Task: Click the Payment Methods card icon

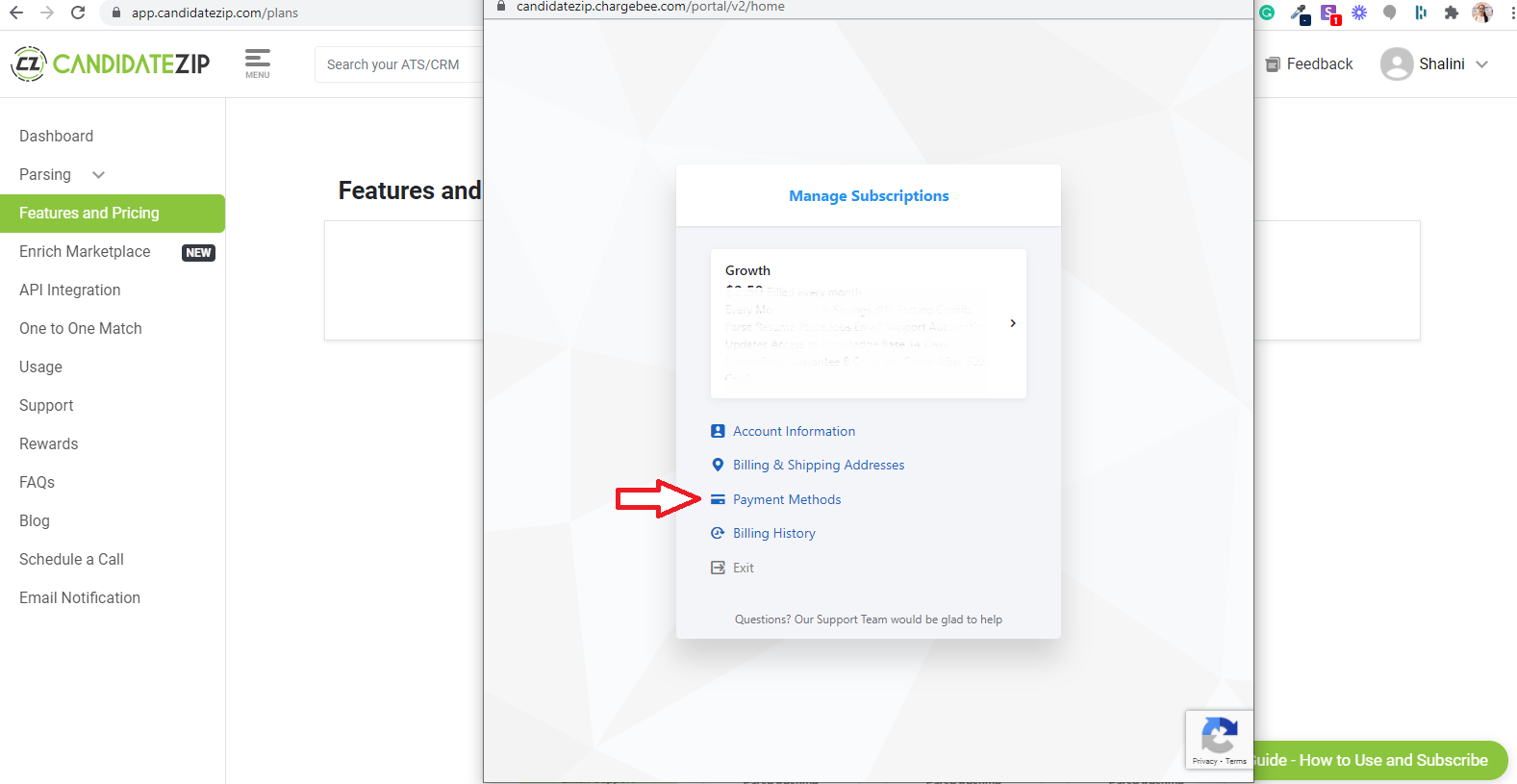Action: click(x=718, y=499)
